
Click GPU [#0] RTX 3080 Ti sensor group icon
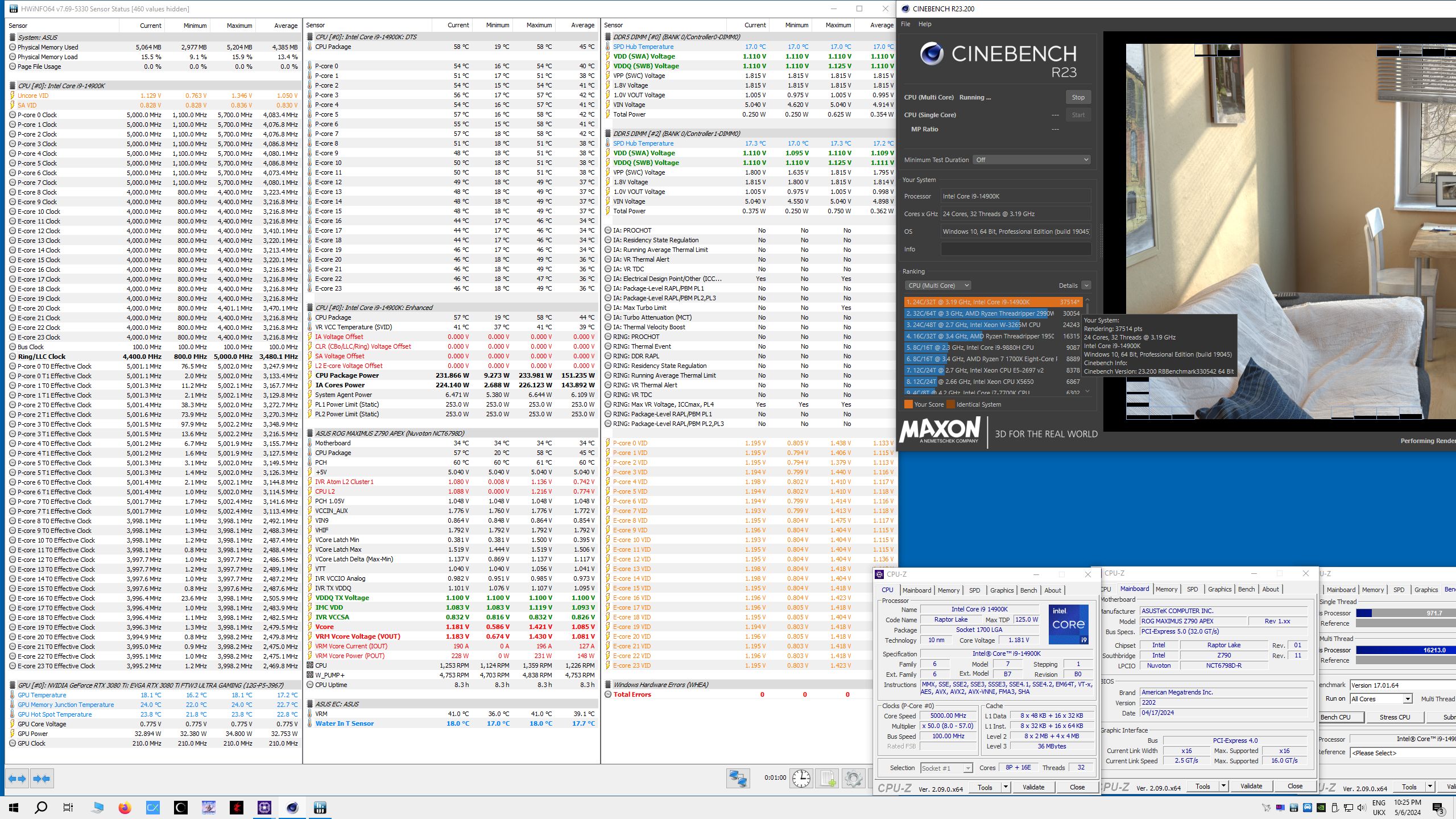coord(13,685)
